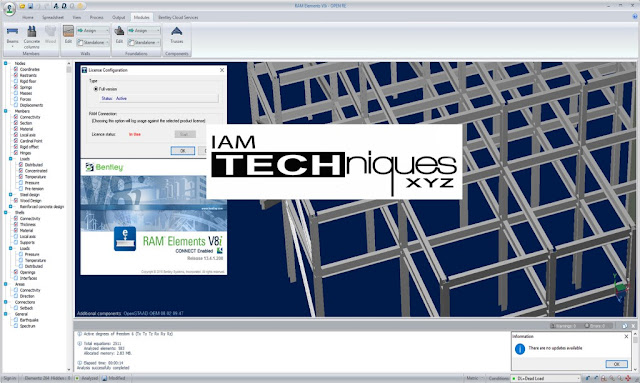The width and height of the screenshot is (640, 383).
Task: Collapse the Shells tree group
Action: coord(6,213)
